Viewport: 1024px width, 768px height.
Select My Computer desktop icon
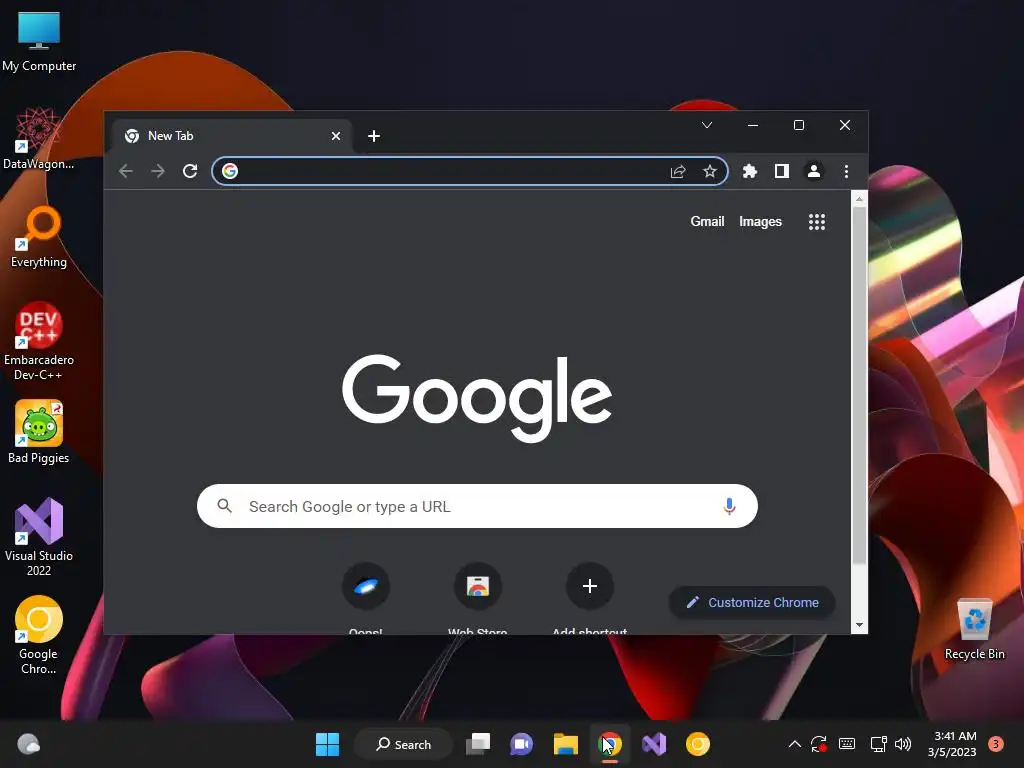(x=39, y=41)
